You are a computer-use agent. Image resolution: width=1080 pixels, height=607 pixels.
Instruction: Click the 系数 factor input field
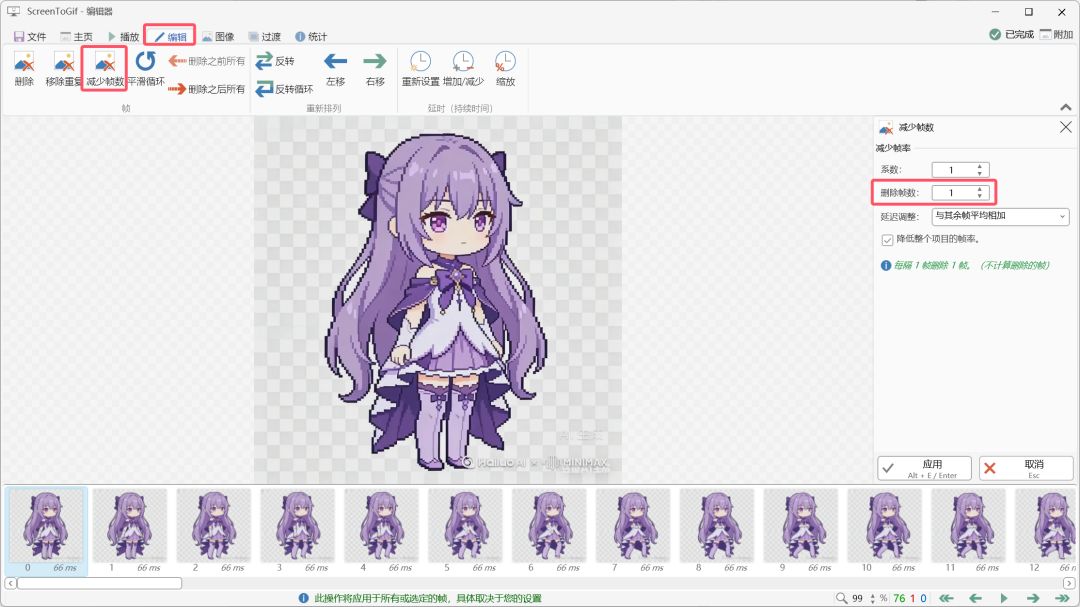pyautogui.click(x=960, y=169)
